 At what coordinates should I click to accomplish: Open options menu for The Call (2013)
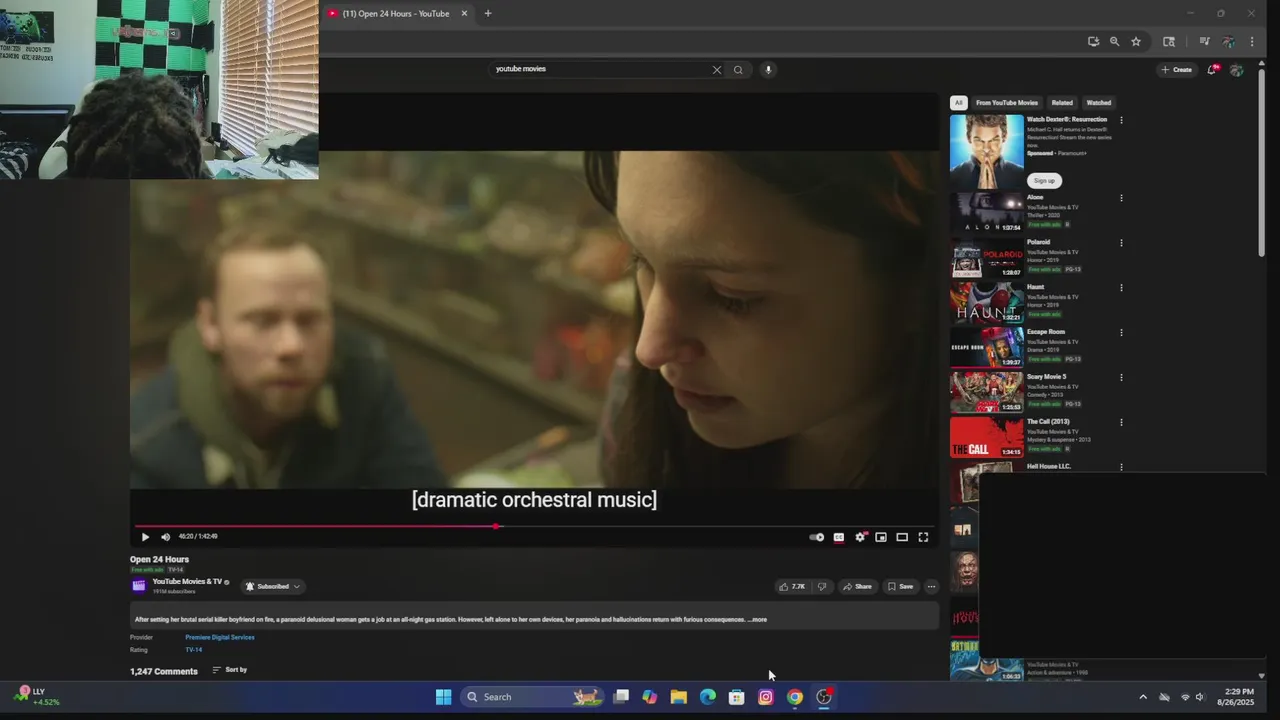(1121, 422)
